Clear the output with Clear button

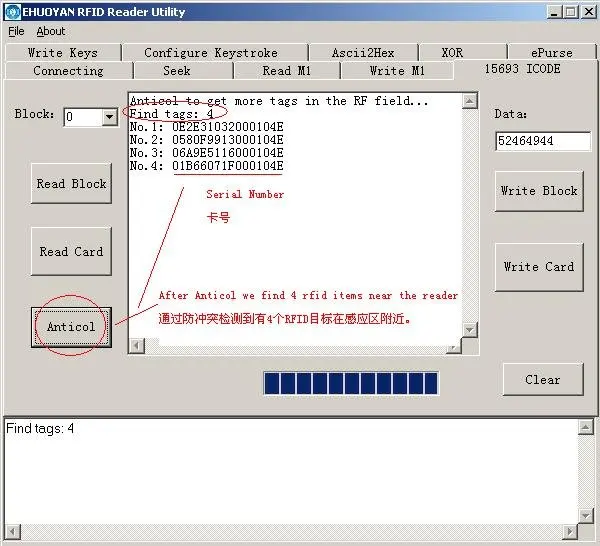pos(543,380)
